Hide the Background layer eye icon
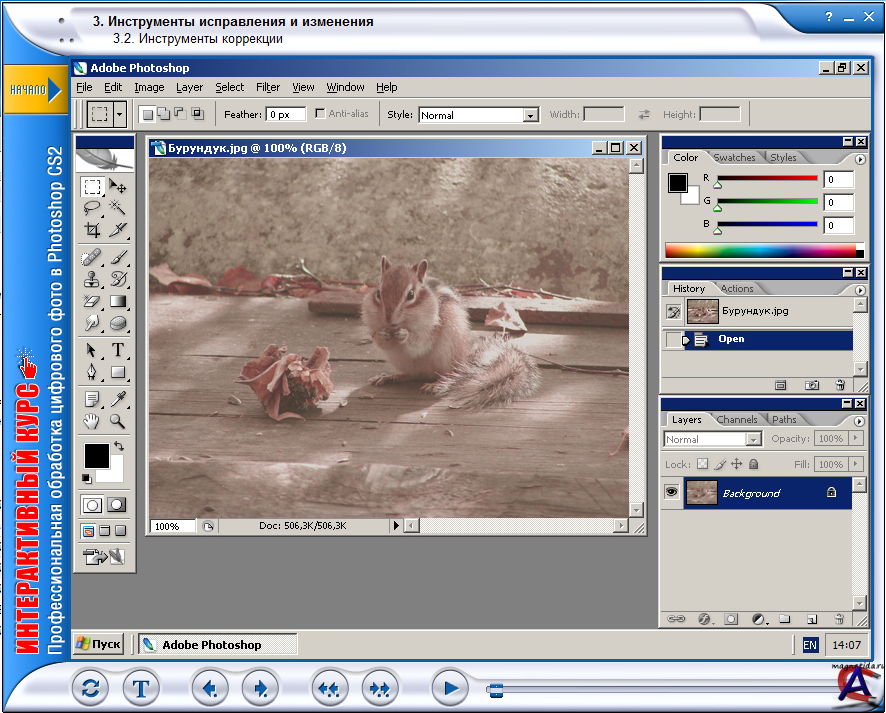The width and height of the screenshot is (886, 713). pyautogui.click(x=671, y=493)
